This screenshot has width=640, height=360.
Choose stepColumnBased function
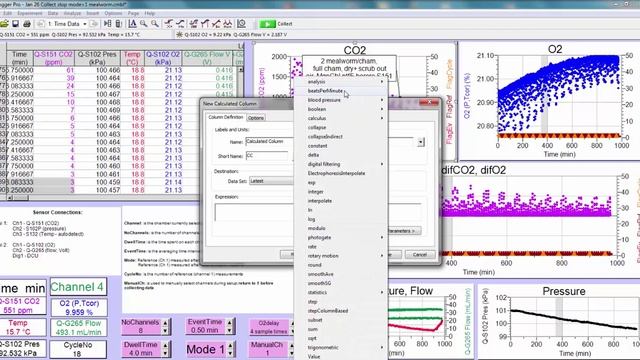click(341, 311)
